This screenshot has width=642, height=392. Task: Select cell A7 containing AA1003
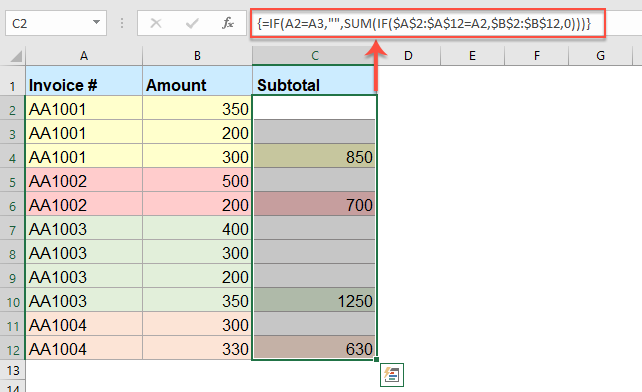(x=84, y=228)
